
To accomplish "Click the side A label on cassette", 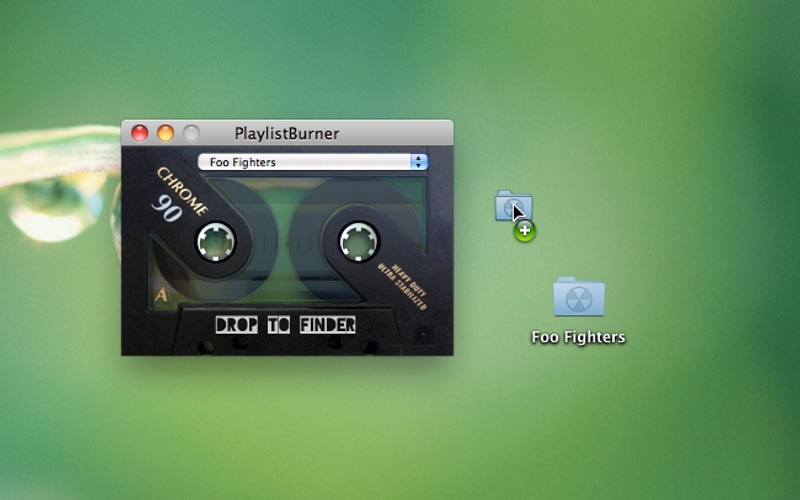I will (x=161, y=295).
